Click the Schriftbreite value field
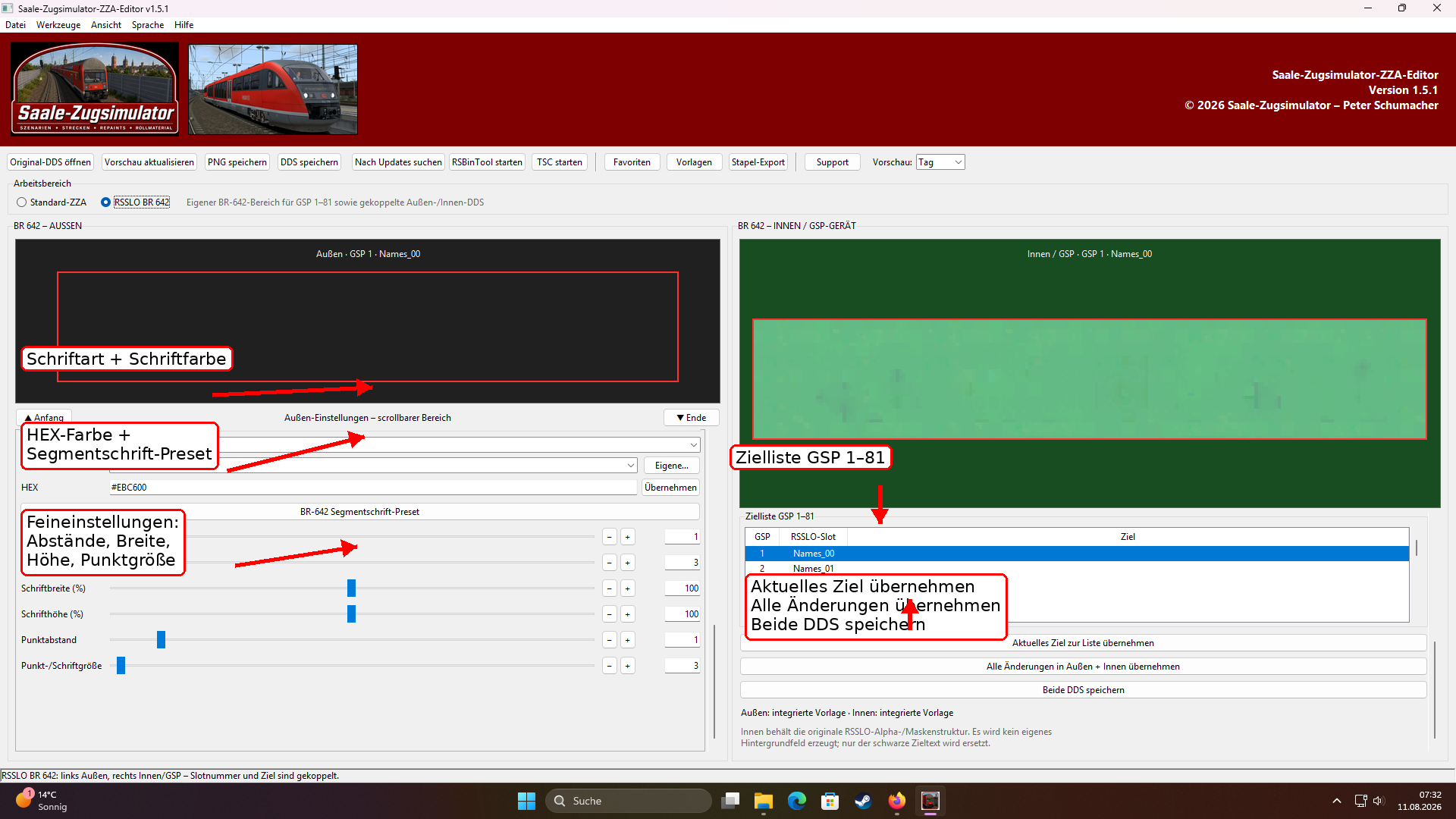This screenshot has height=819, width=1456. click(682, 588)
